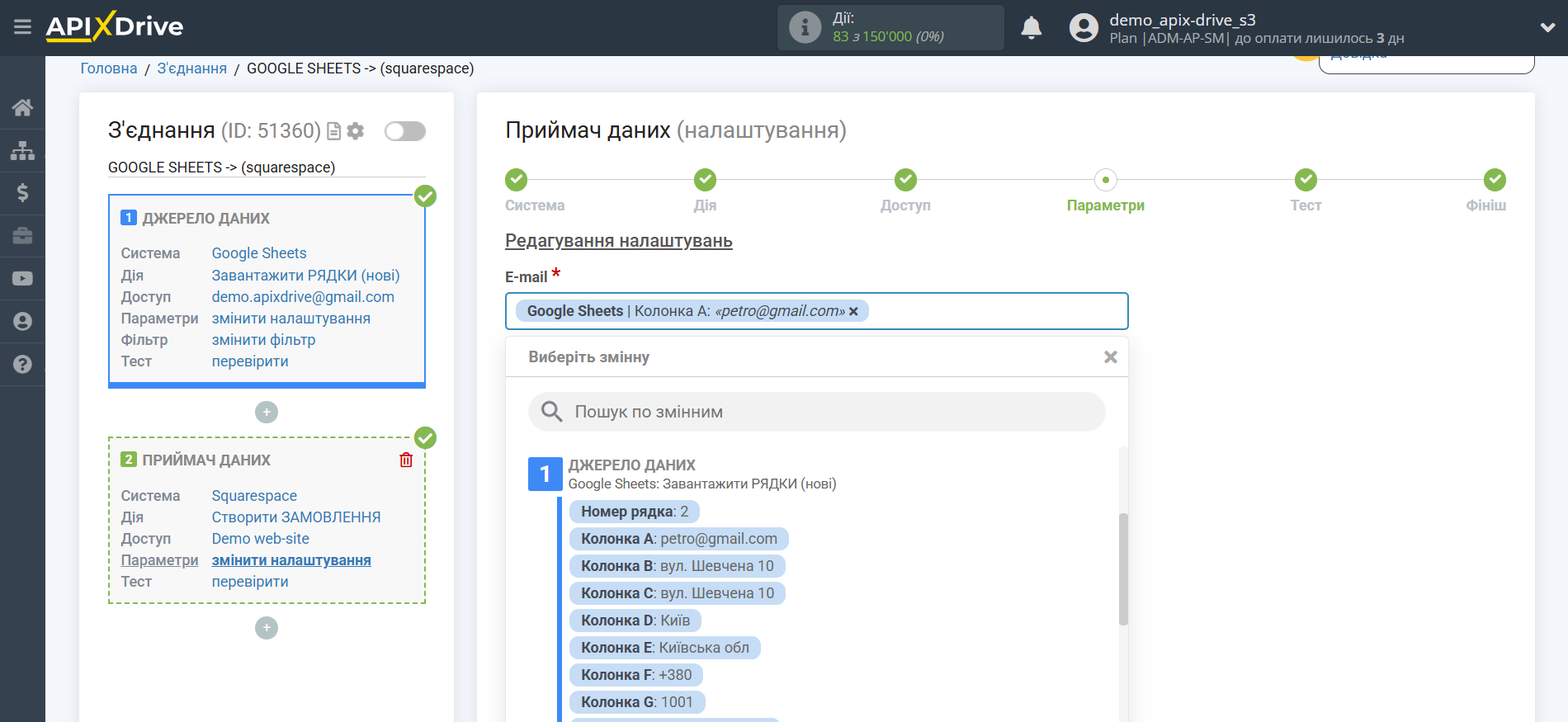Screen dimensions: 1568x722
Task: Open the Squarespace system link
Action: click(x=254, y=496)
